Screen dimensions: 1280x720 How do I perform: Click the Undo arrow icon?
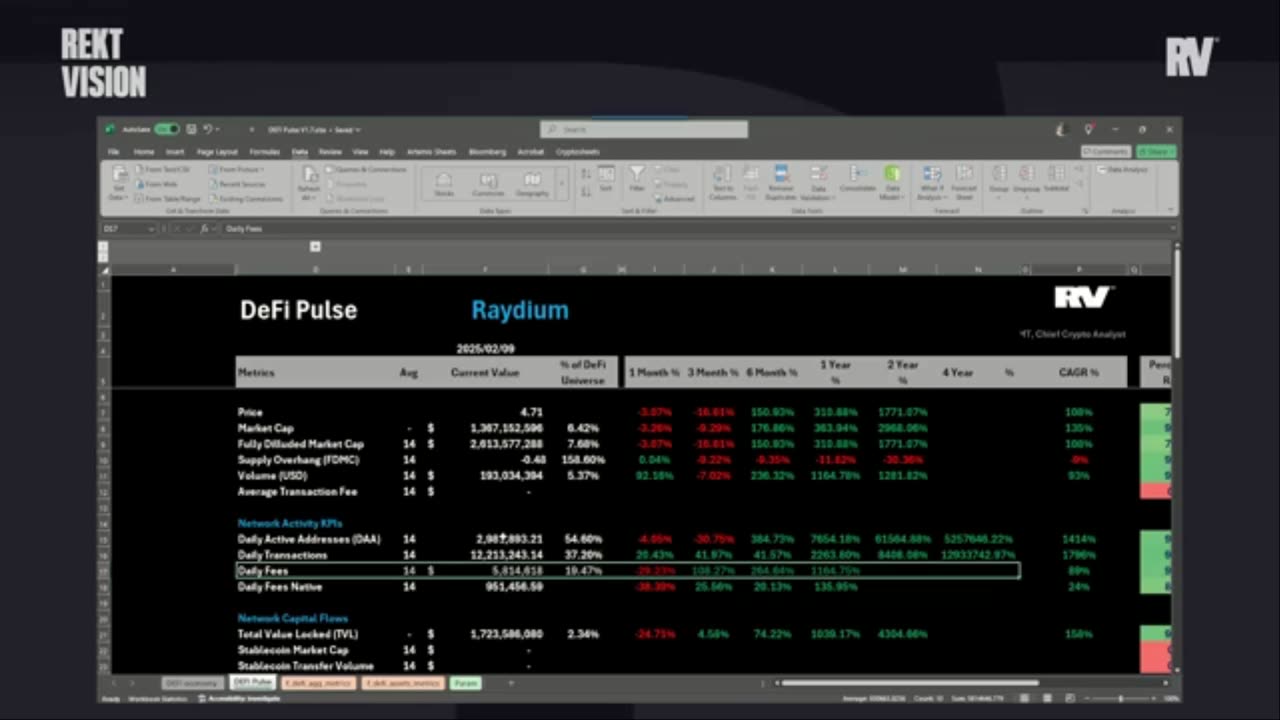click(x=207, y=129)
